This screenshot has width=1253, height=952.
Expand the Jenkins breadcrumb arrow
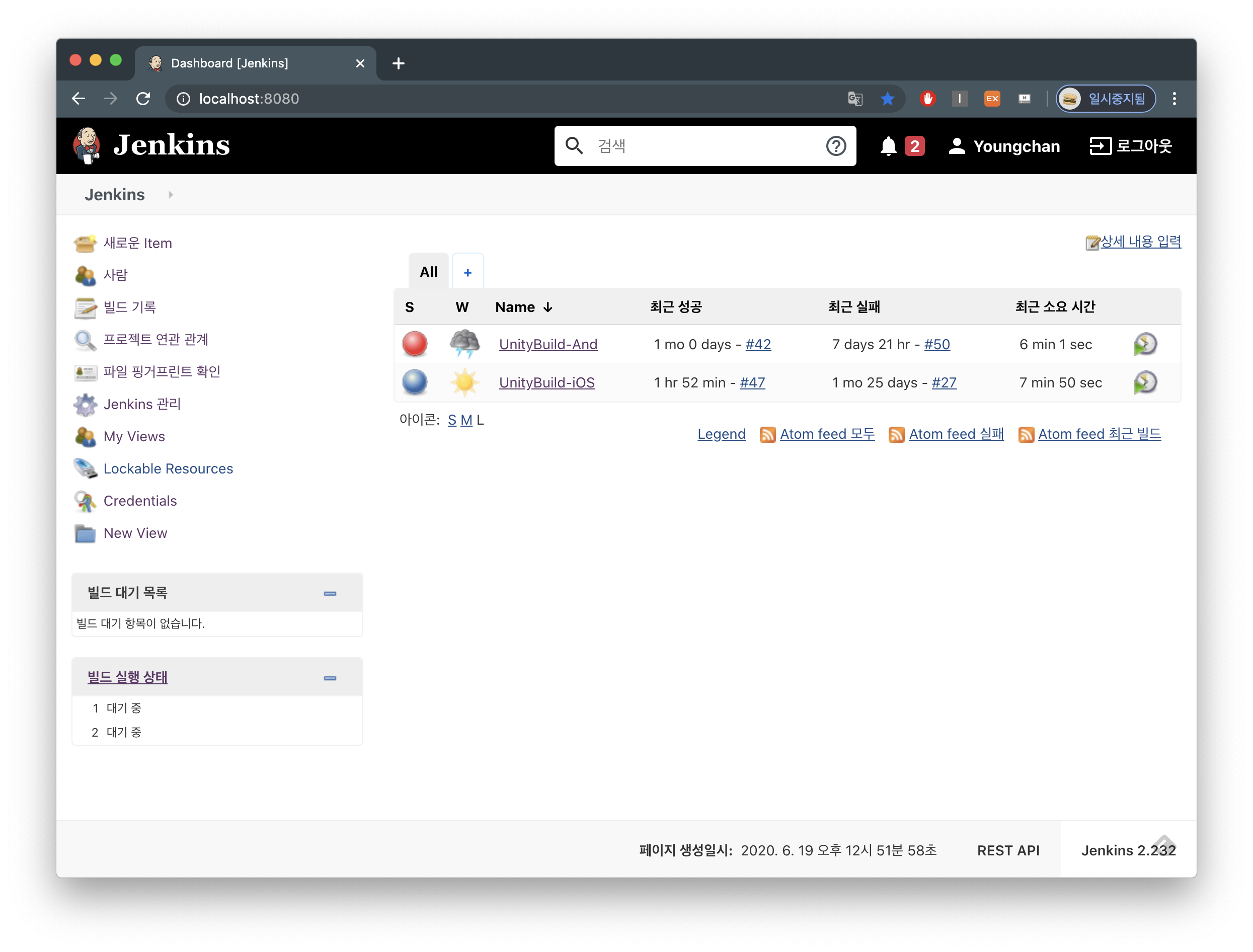(171, 195)
